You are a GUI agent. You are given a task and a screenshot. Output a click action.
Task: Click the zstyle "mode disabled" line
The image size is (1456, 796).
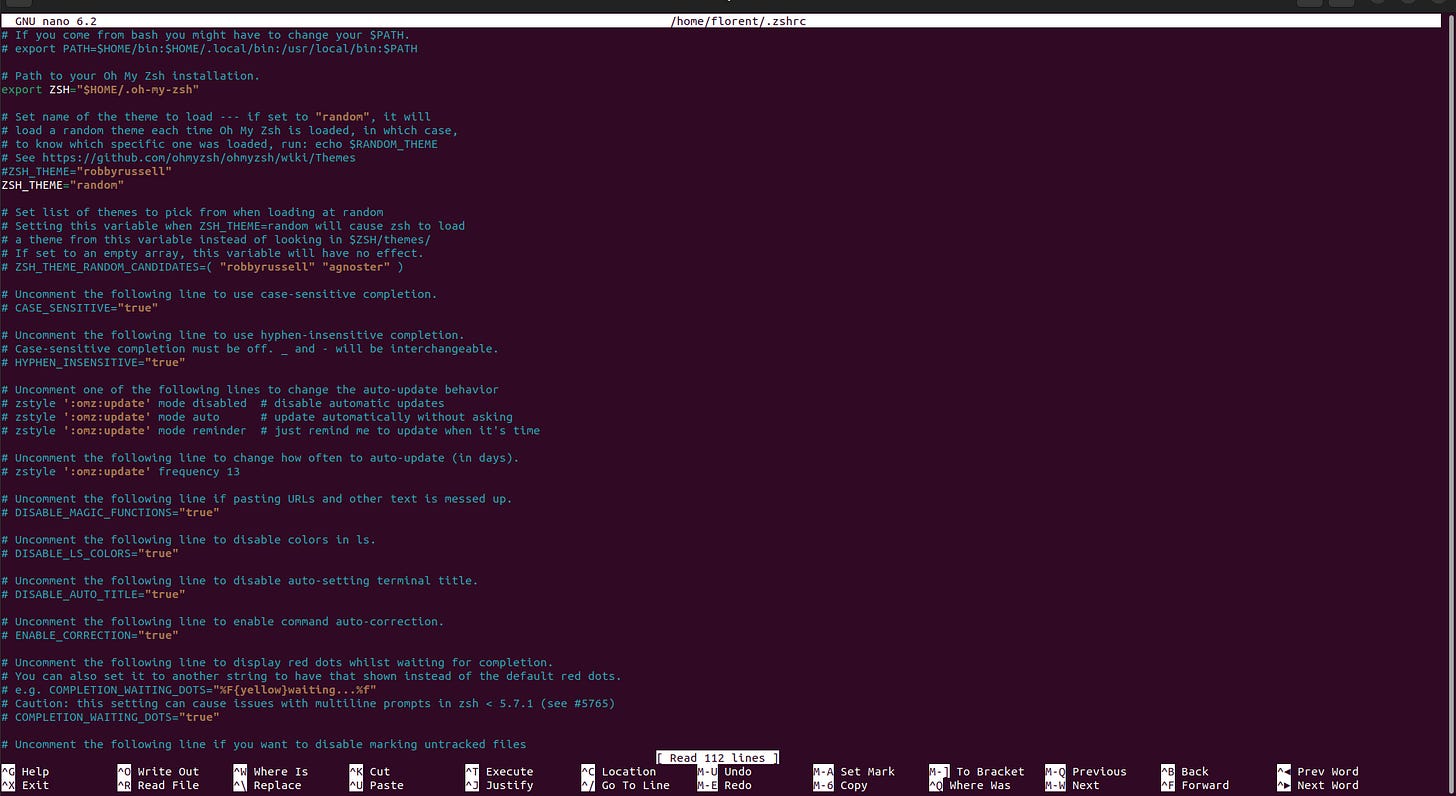coord(223,403)
